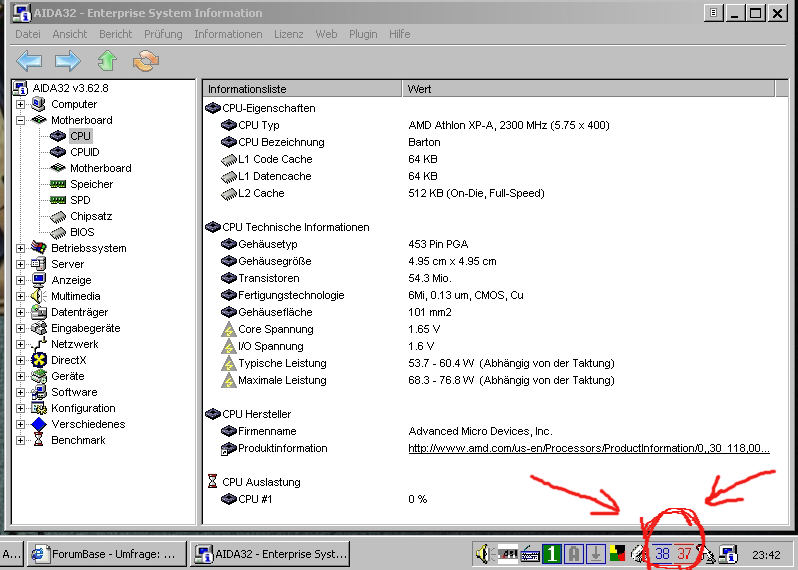Click the Benchmark hourglass icon

pyautogui.click(x=39, y=440)
